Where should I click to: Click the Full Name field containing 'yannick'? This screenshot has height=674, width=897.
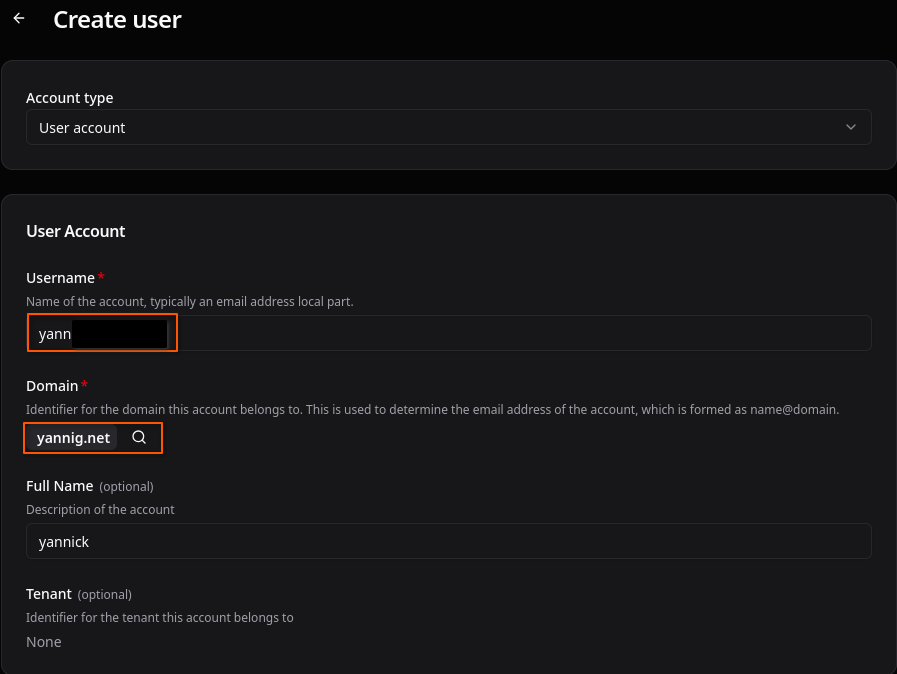448,541
